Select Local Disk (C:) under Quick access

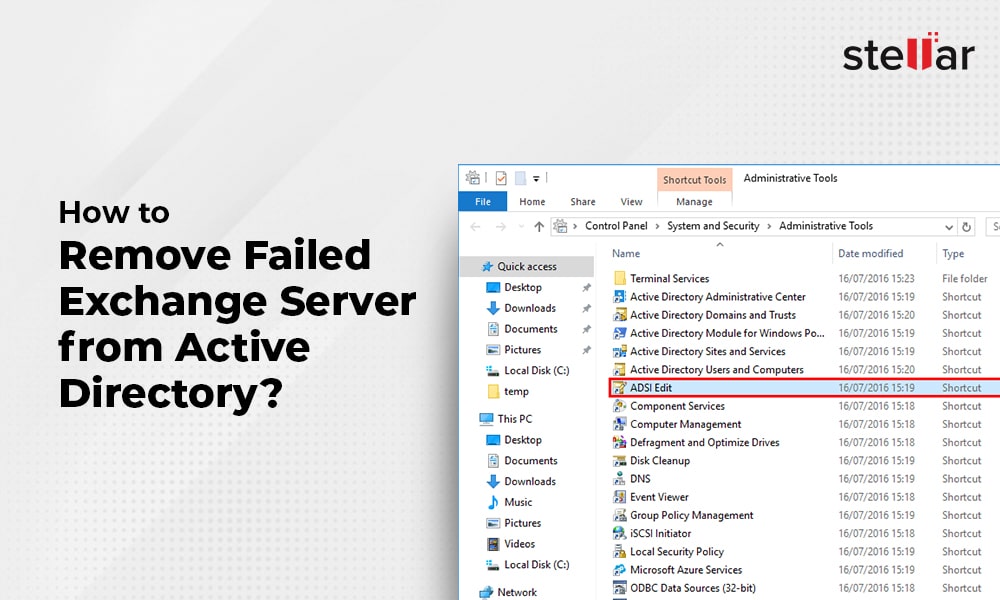tap(536, 370)
